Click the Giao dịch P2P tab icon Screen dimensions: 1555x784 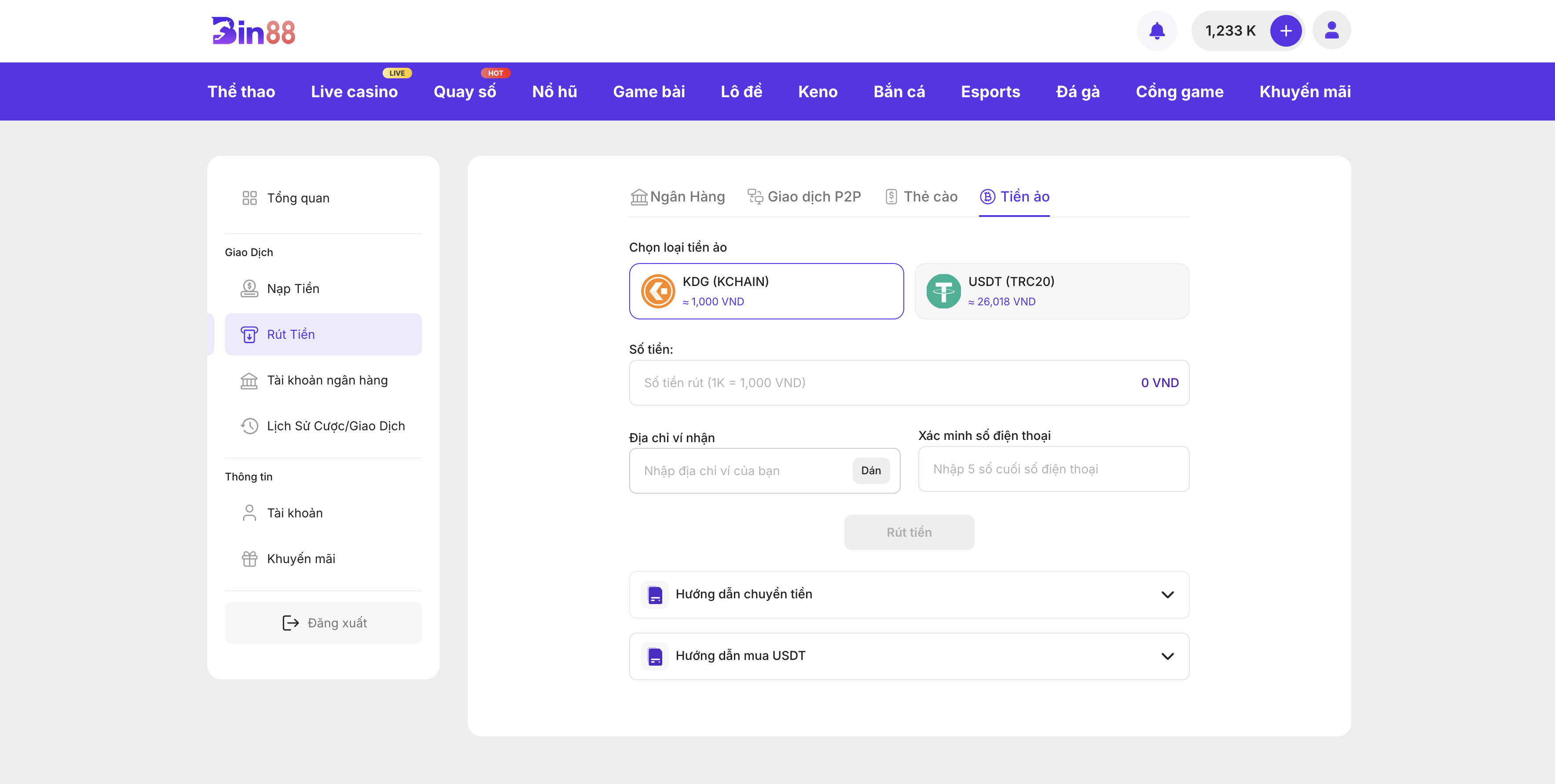click(755, 197)
